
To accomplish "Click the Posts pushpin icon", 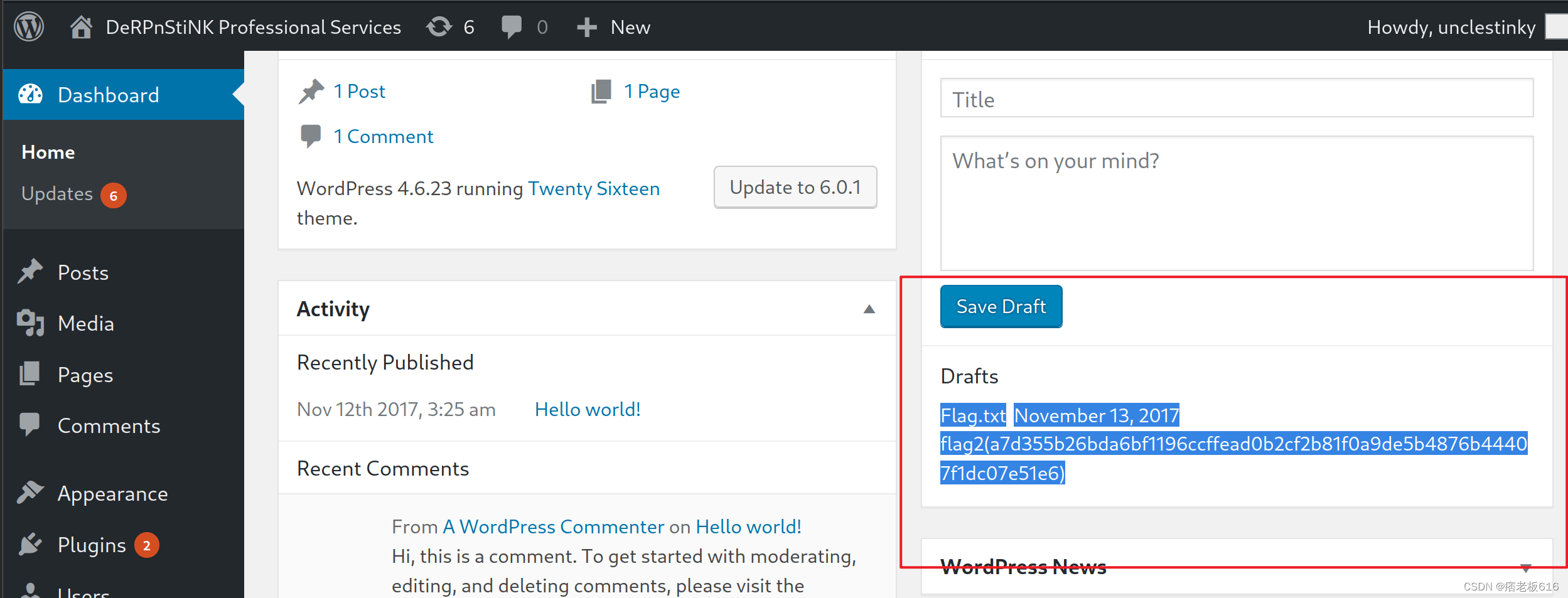I will [x=30, y=272].
